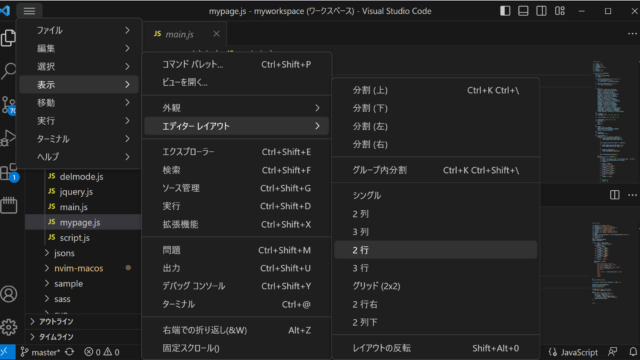The height and width of the screenshot is (360, 640).
Task: Click the feedback icon in status bar
Action: (613, 352)
